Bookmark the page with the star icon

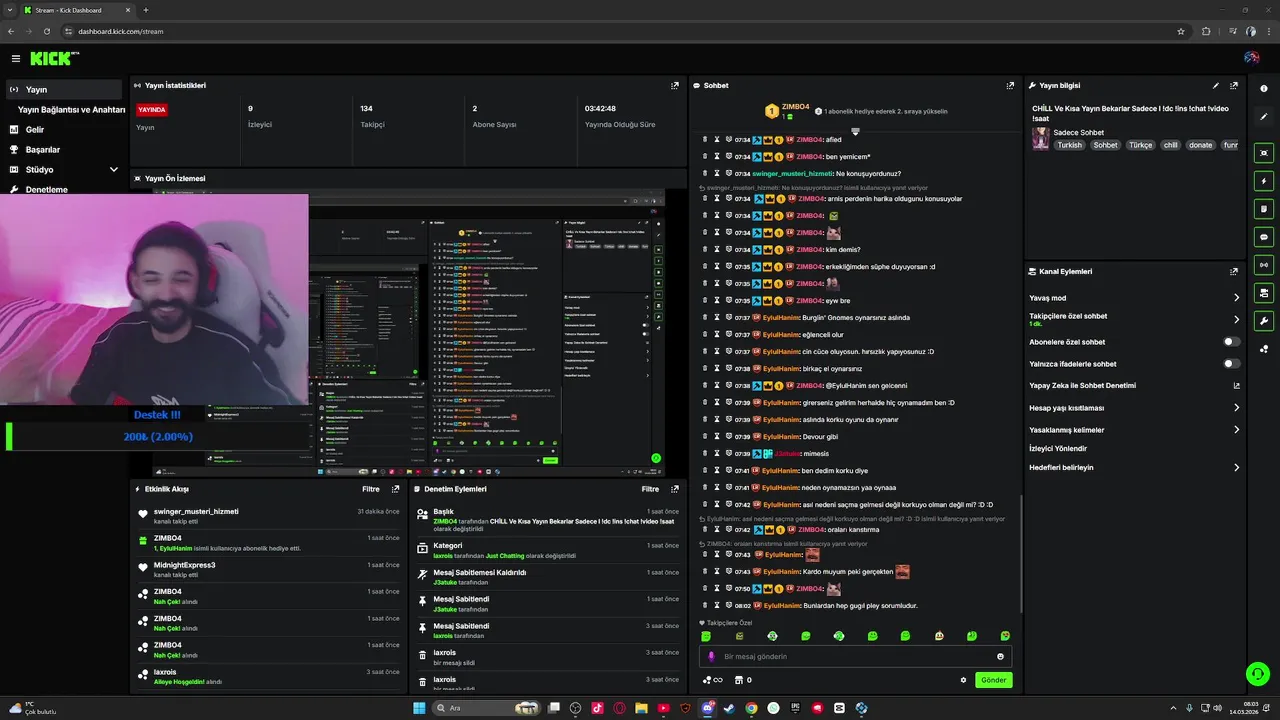click(1181, 31)
